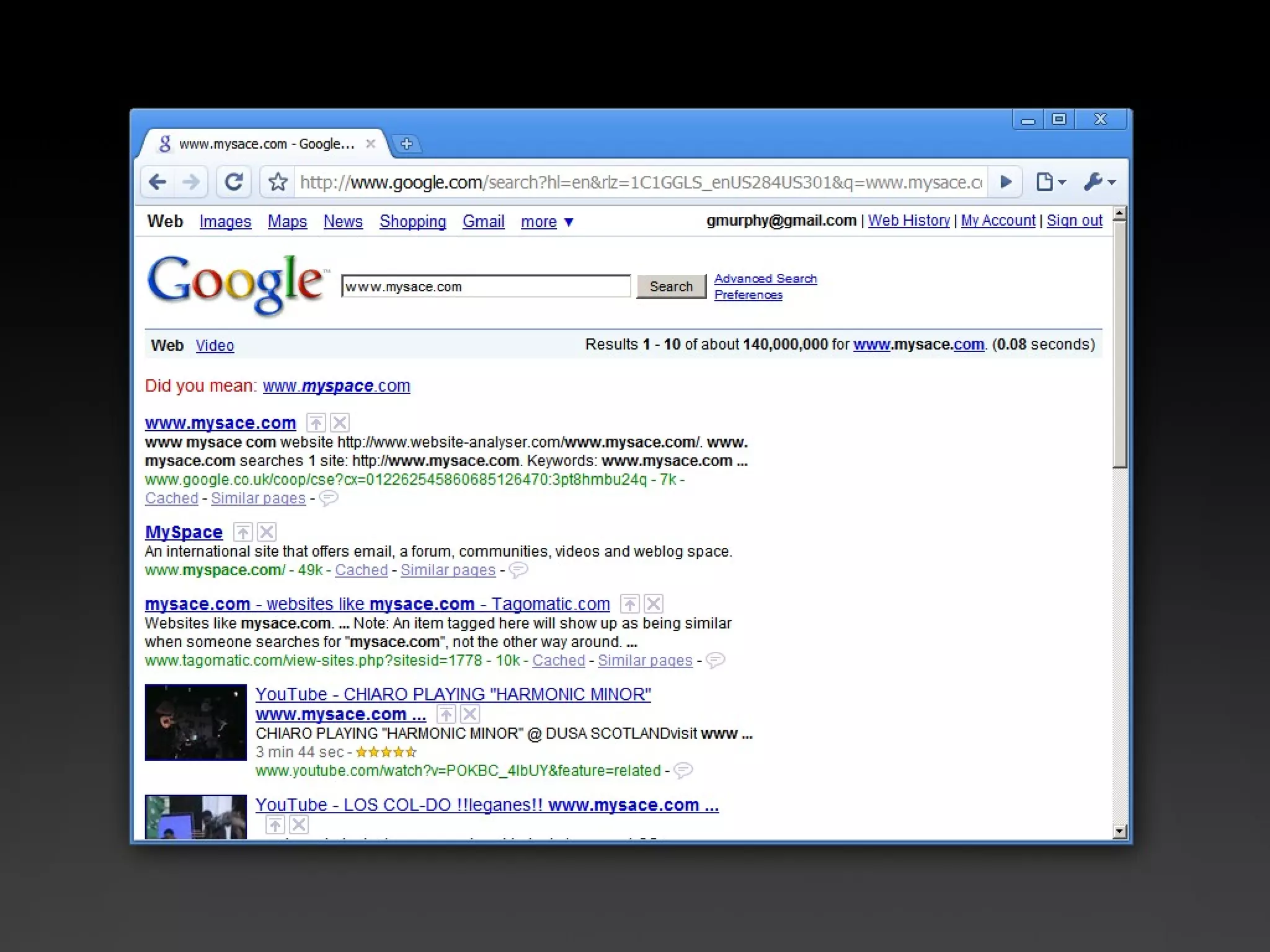The image size is (1270, 952).
Task: Bookmark page with the star icon
Action: tap(278, 182)
